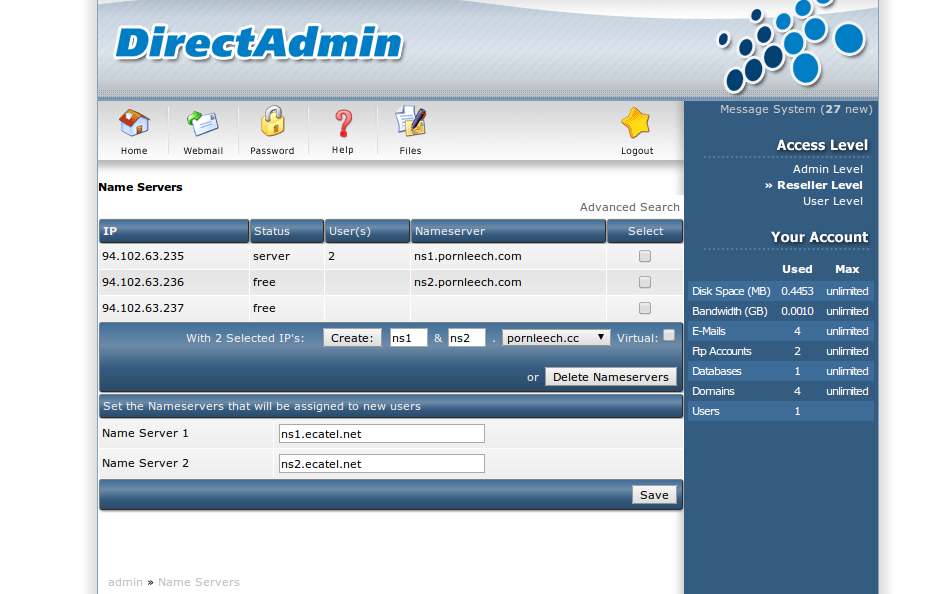Edit the Name Server 1 field
The image size is (944, 594).
click(x=382, y=434)
